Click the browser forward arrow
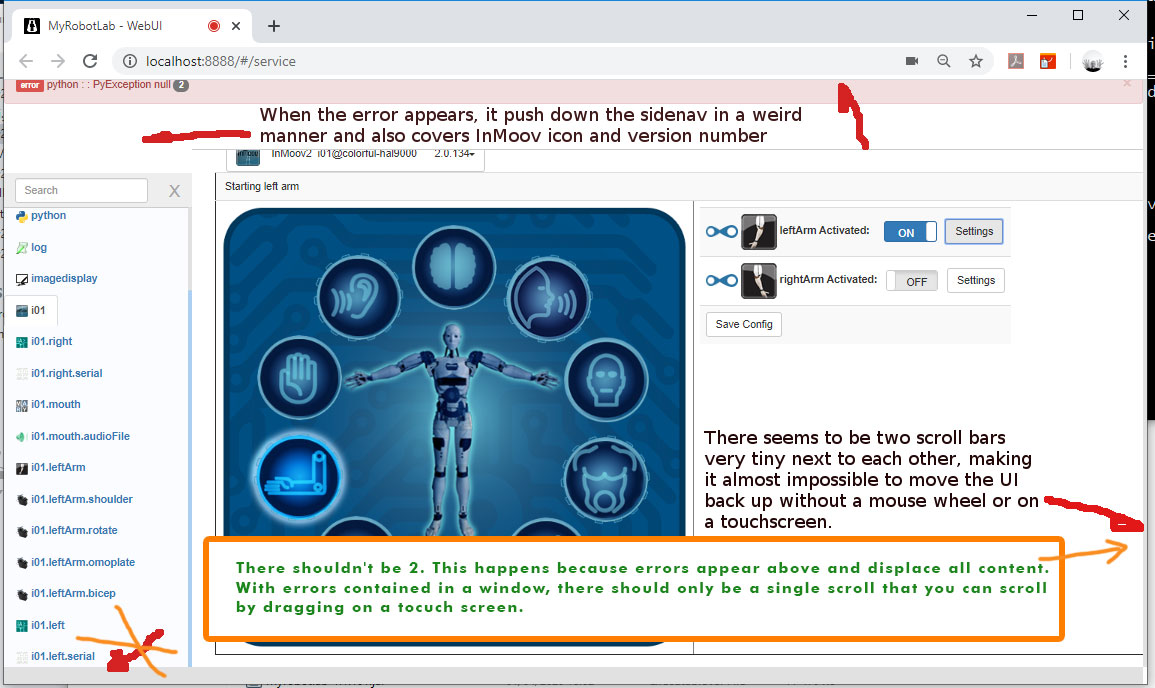Screen dimensions: 1155x688 point(57,61)
